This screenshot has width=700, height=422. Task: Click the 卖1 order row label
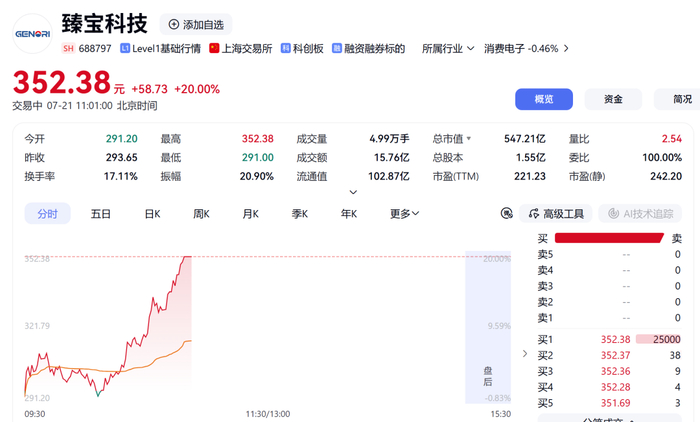click(x=545, y=318)
